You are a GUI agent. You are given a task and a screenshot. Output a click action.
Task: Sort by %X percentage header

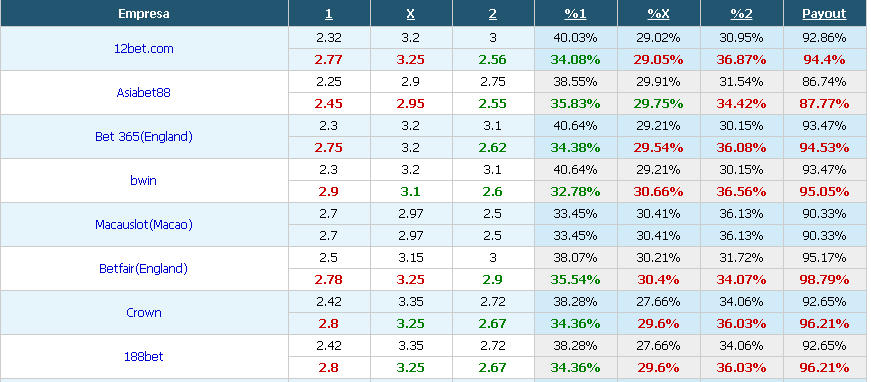tap(658, 14)
